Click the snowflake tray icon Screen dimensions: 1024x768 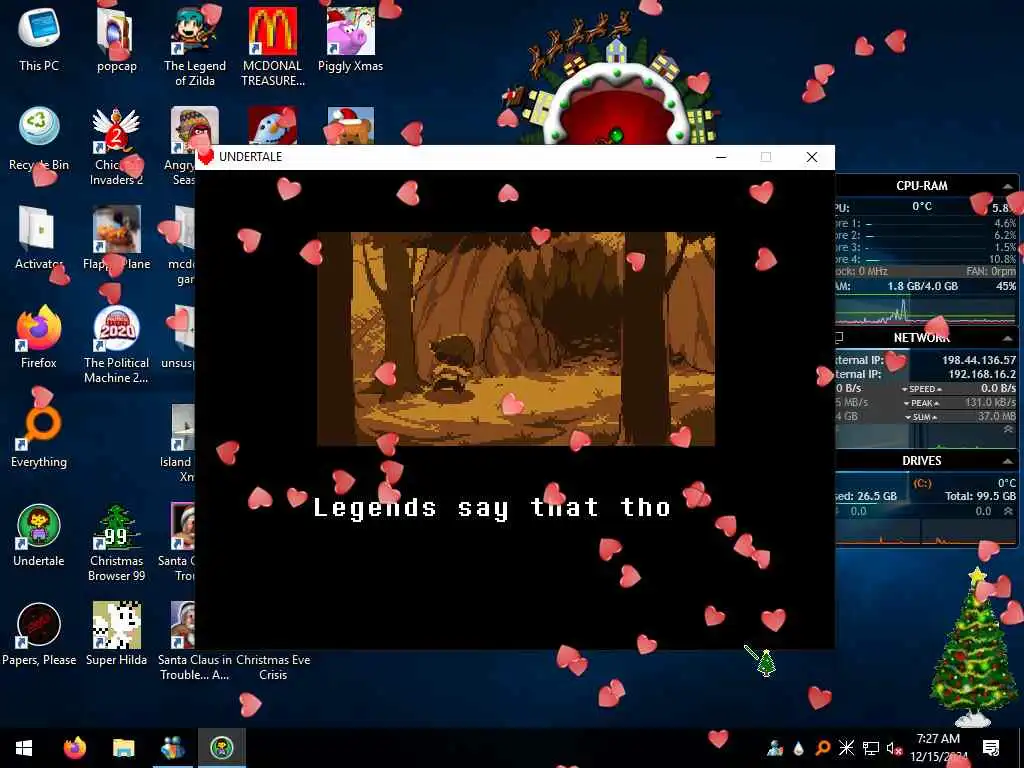[x=846, y=748]
